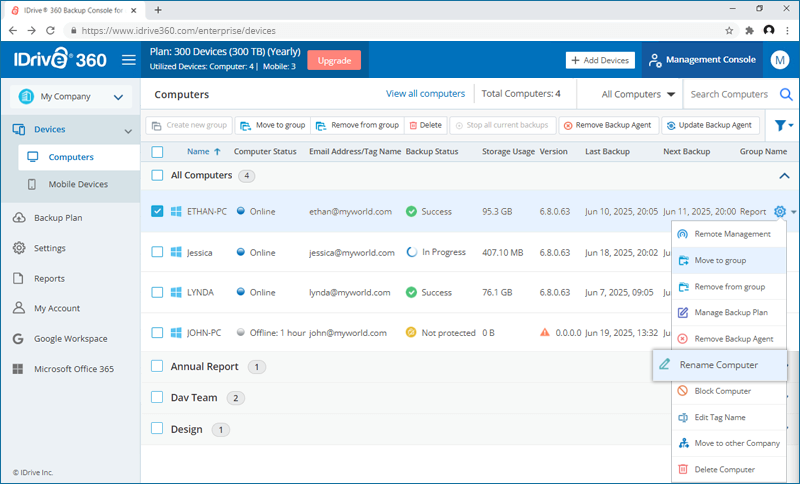Select Edit Tag Name menu entry
The height and width of the screenshot is (484, 800).
[729, 417]
